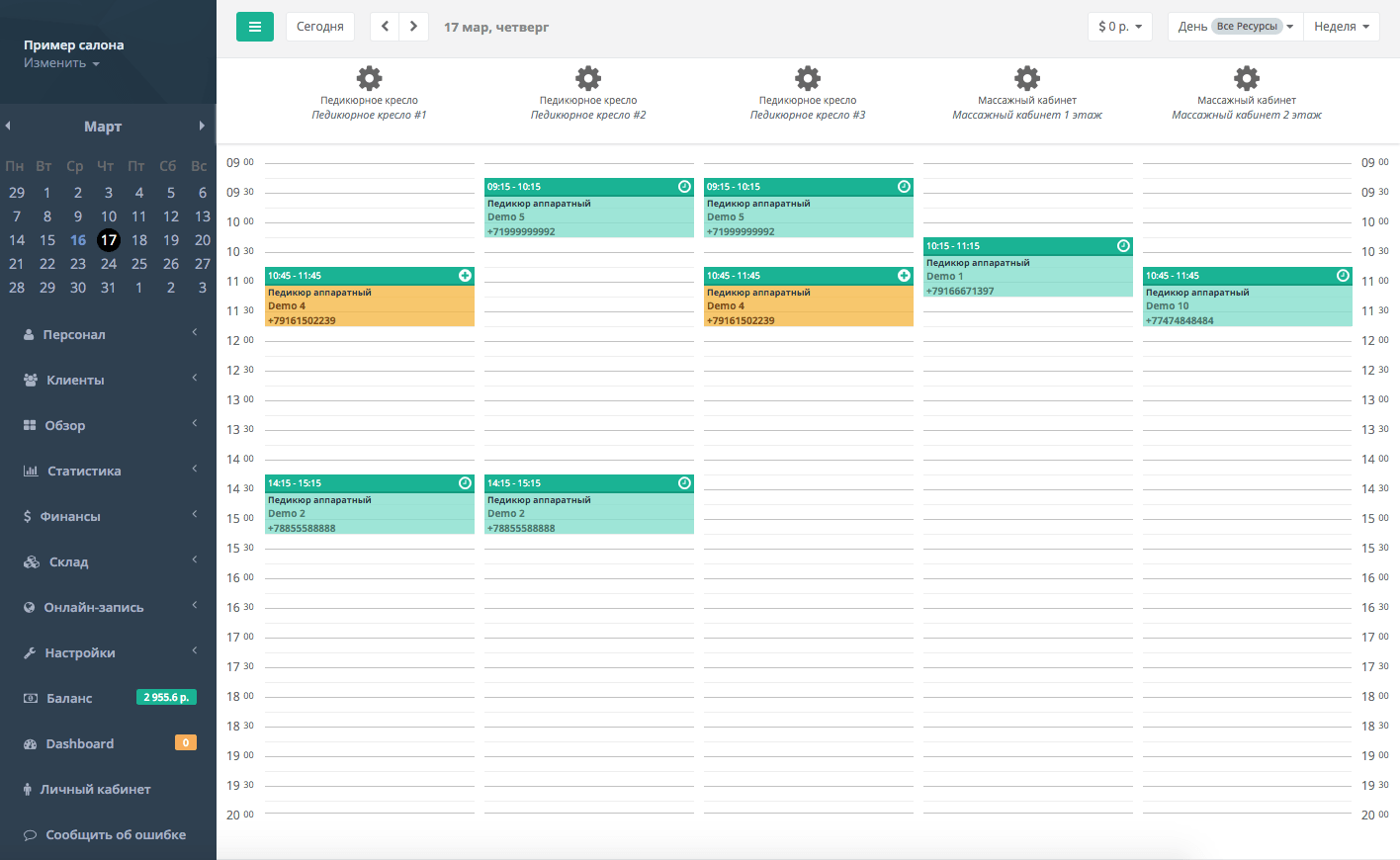This screenshot has height=860, width=1400.
Task: Click the Склад cubes icon
Action: pos(32,562)
